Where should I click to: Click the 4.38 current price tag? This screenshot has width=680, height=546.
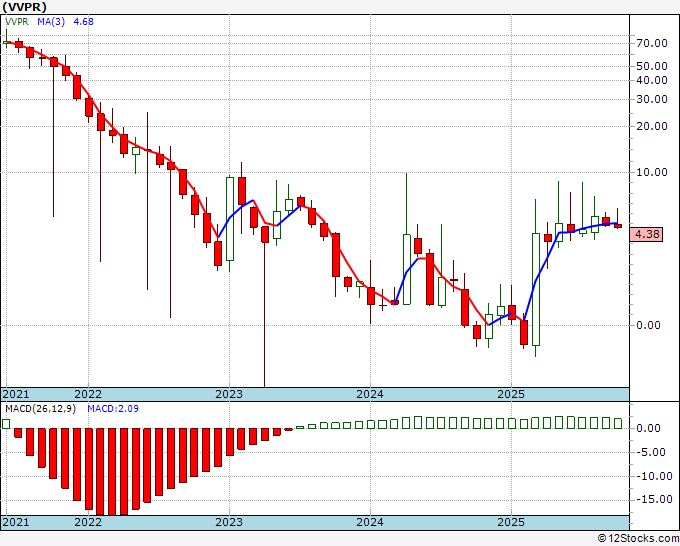tap(647, 234)
